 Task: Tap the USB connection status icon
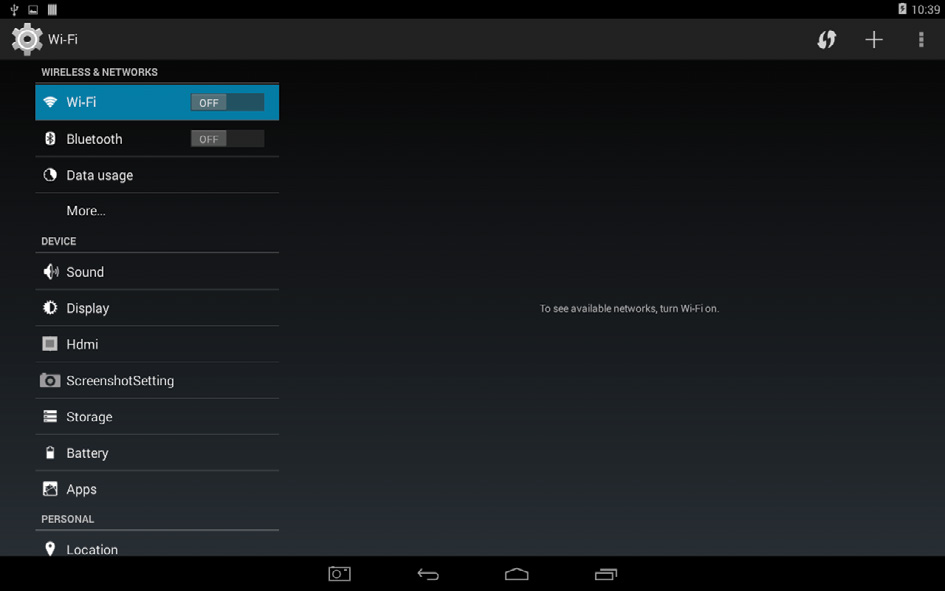[14, 9]
